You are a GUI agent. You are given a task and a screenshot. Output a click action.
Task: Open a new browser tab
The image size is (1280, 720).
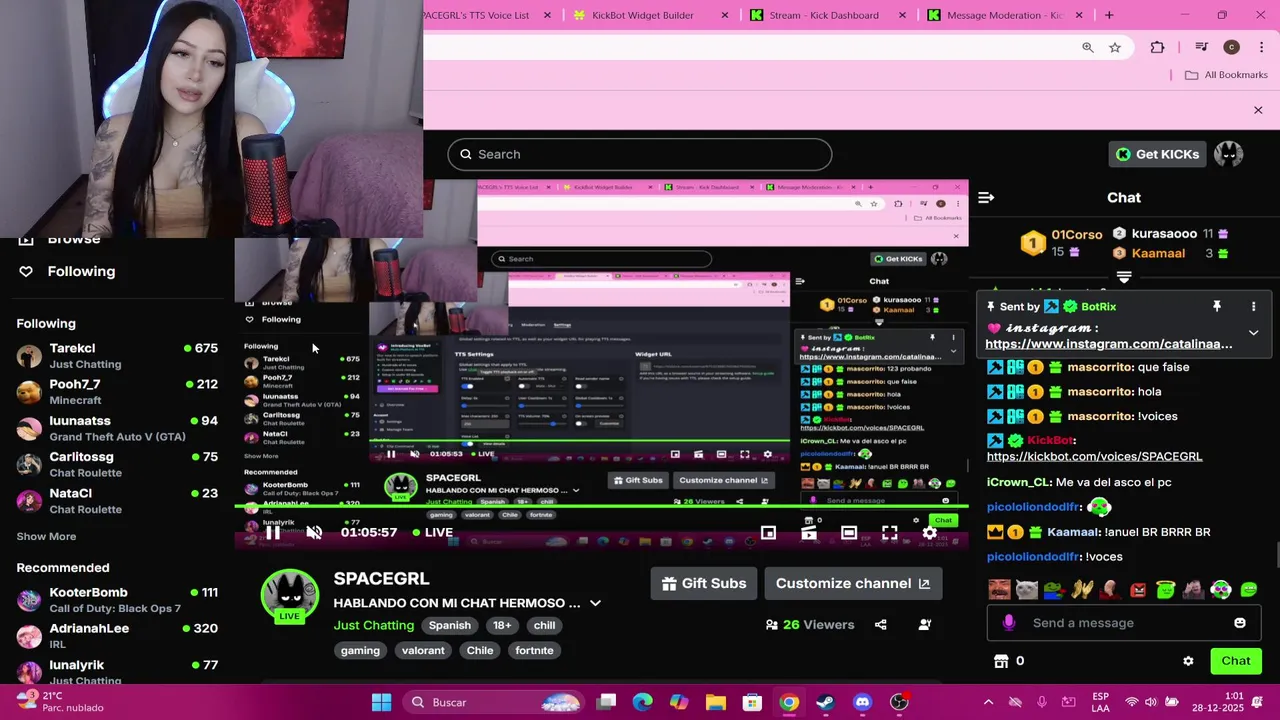point(1109,15)
